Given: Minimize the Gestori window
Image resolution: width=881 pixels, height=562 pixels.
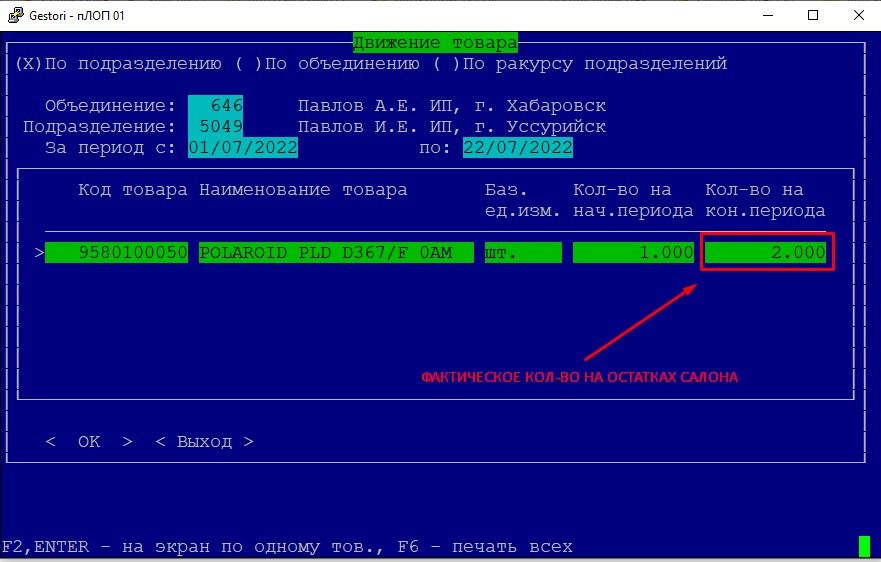Looking at the screenshot, I should (x=768, y=15).
